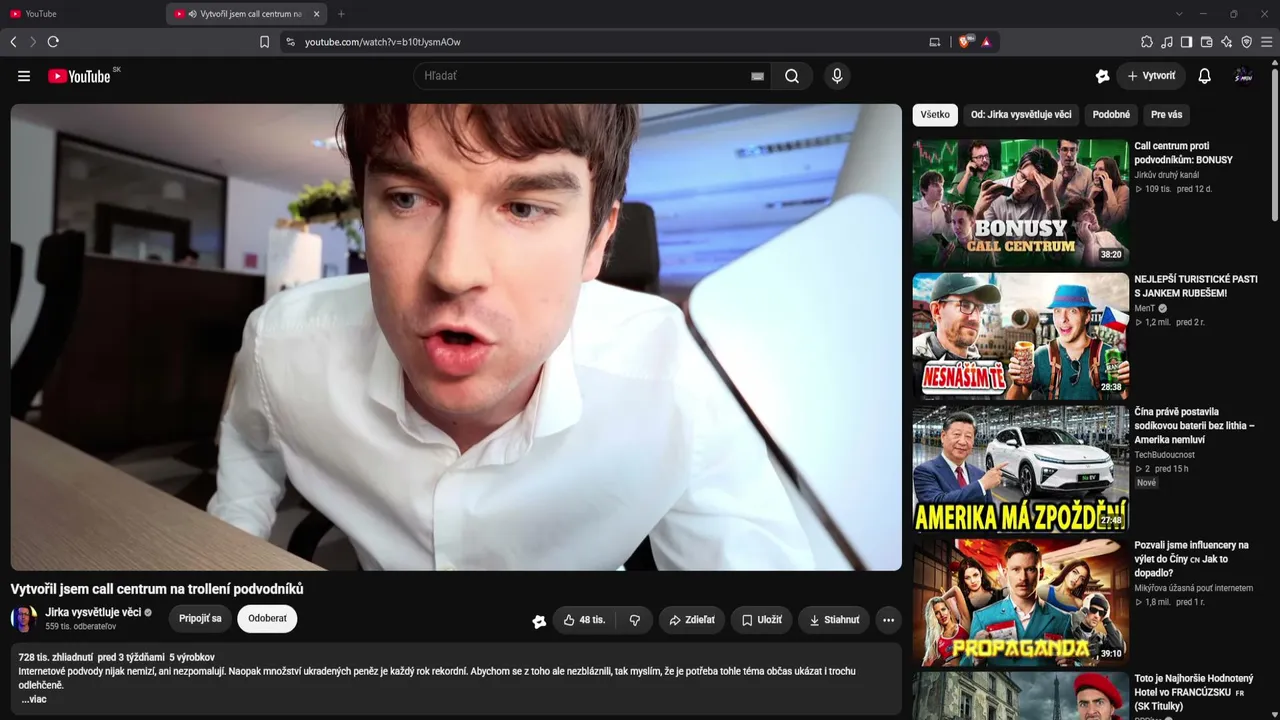Open the account avatar menu

[1244, 76]
